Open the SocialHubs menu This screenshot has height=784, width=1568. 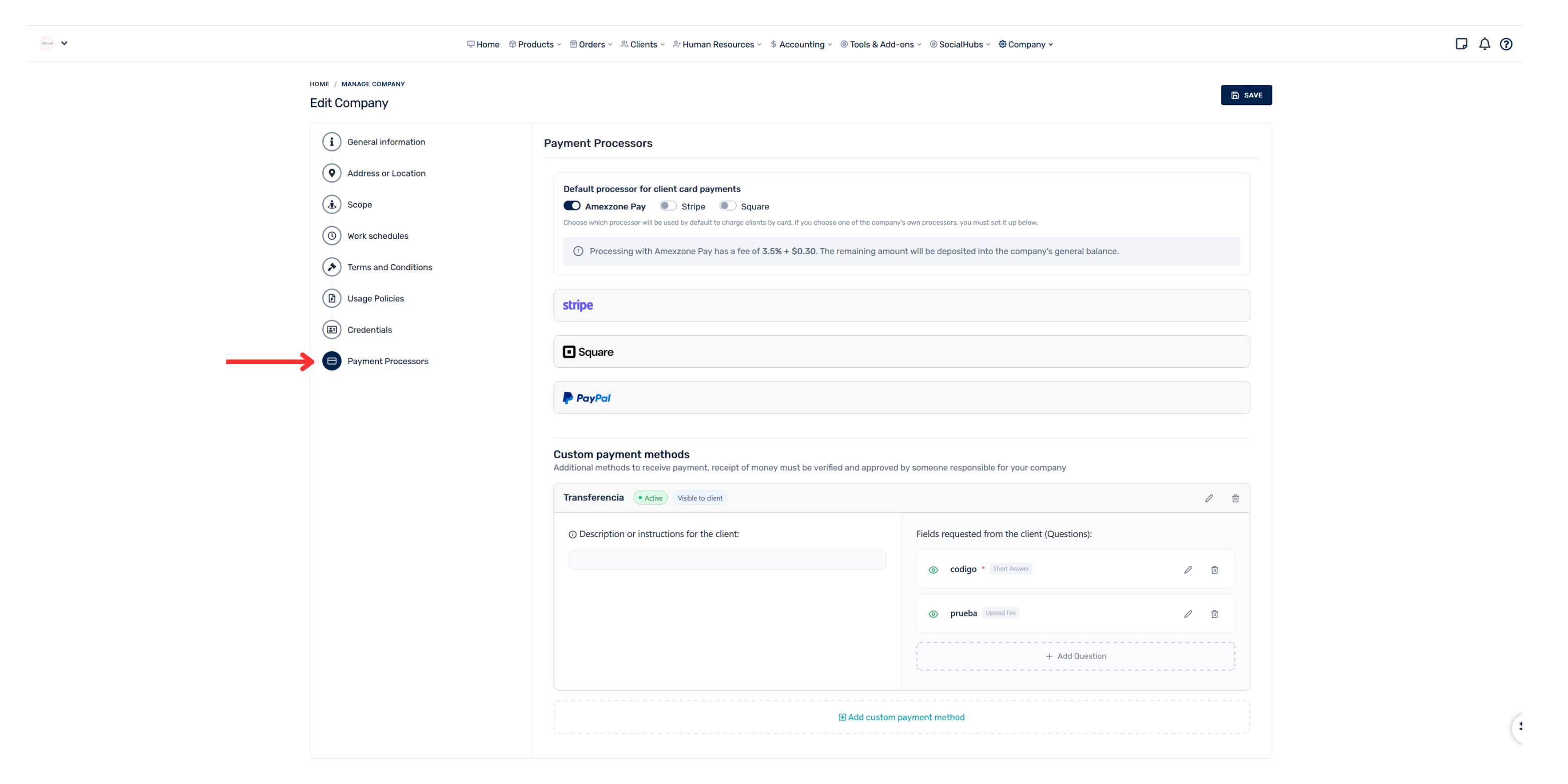(960, 45)
